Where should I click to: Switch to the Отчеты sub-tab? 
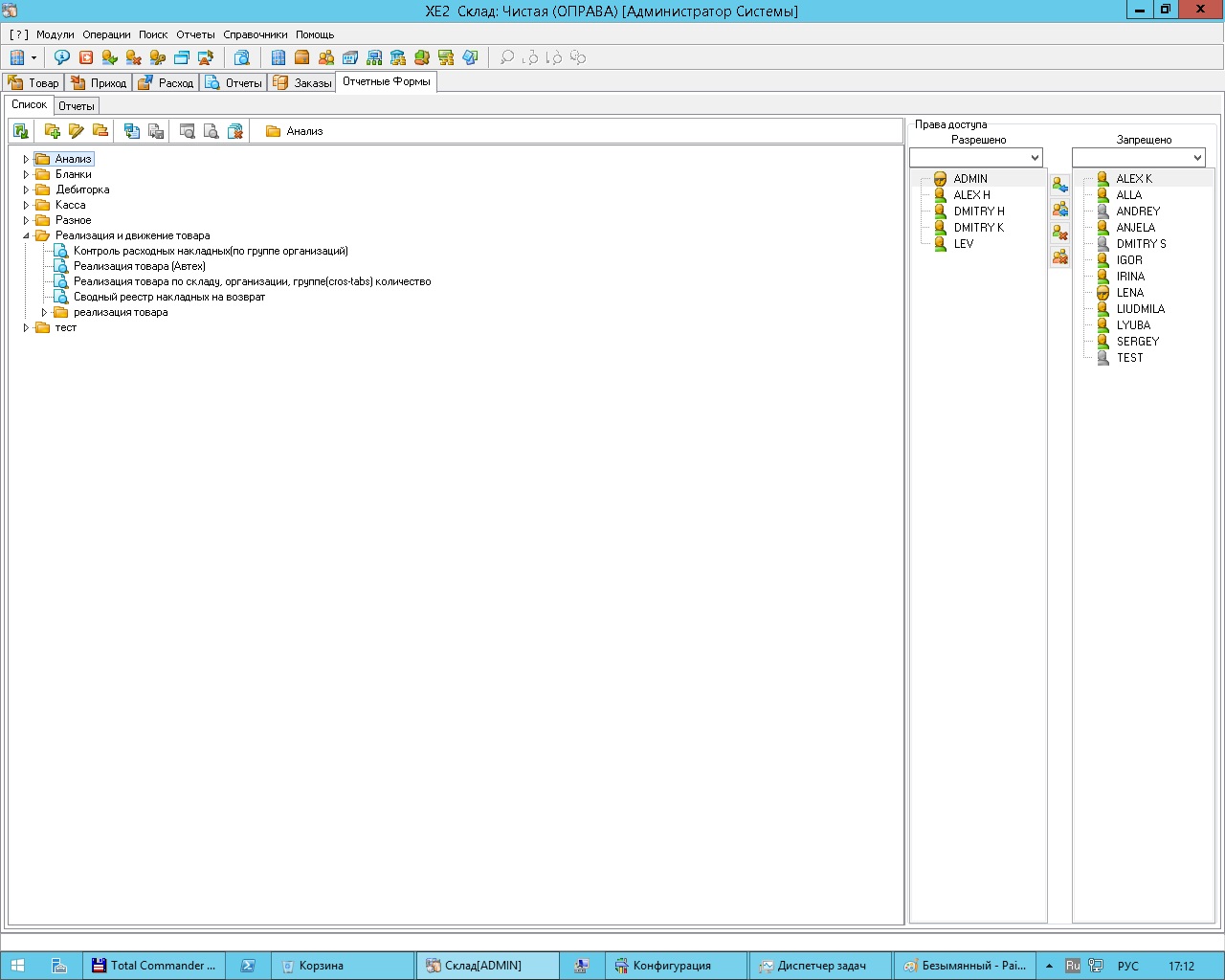[77, 106]
